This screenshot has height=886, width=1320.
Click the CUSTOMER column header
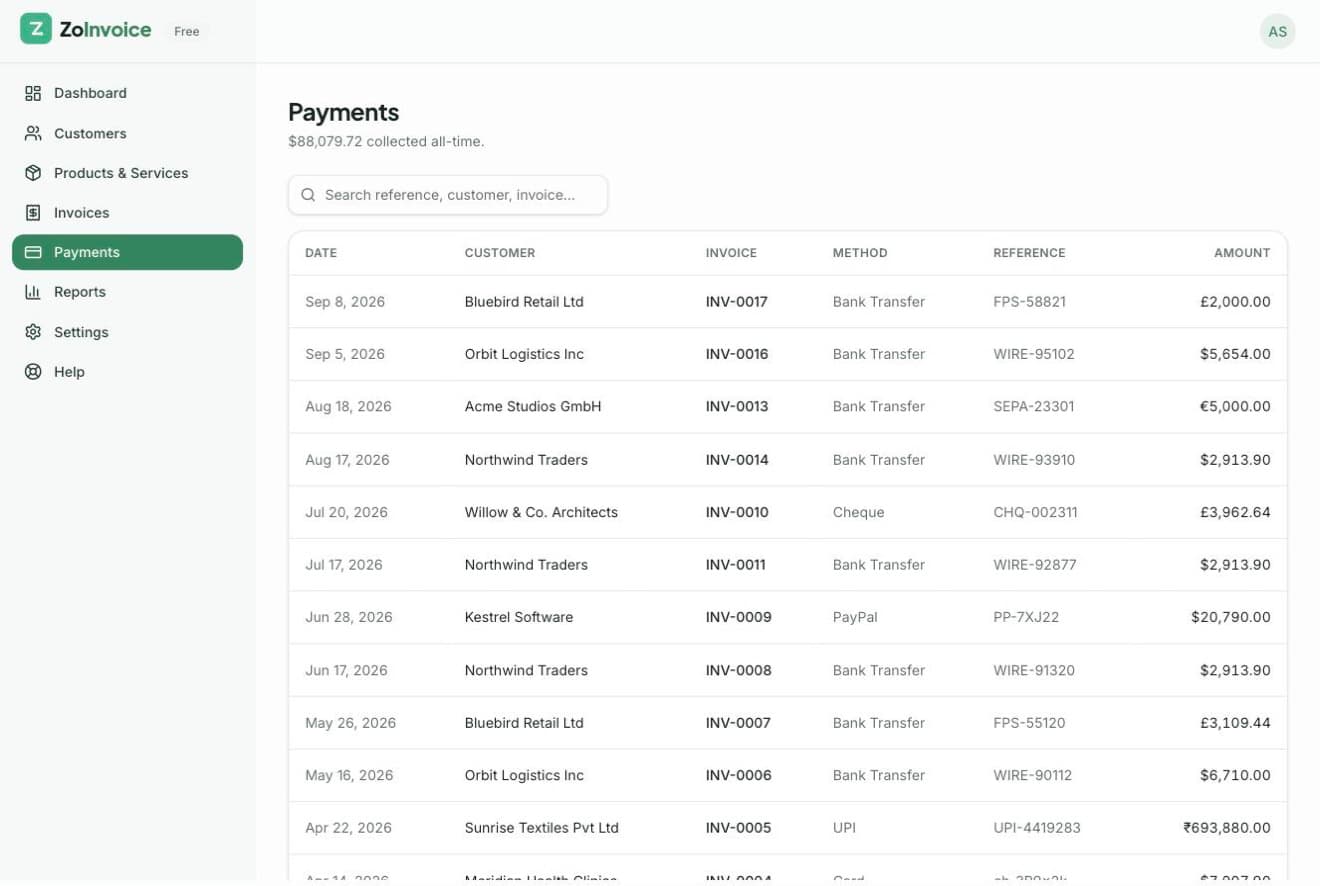(500, 253)
